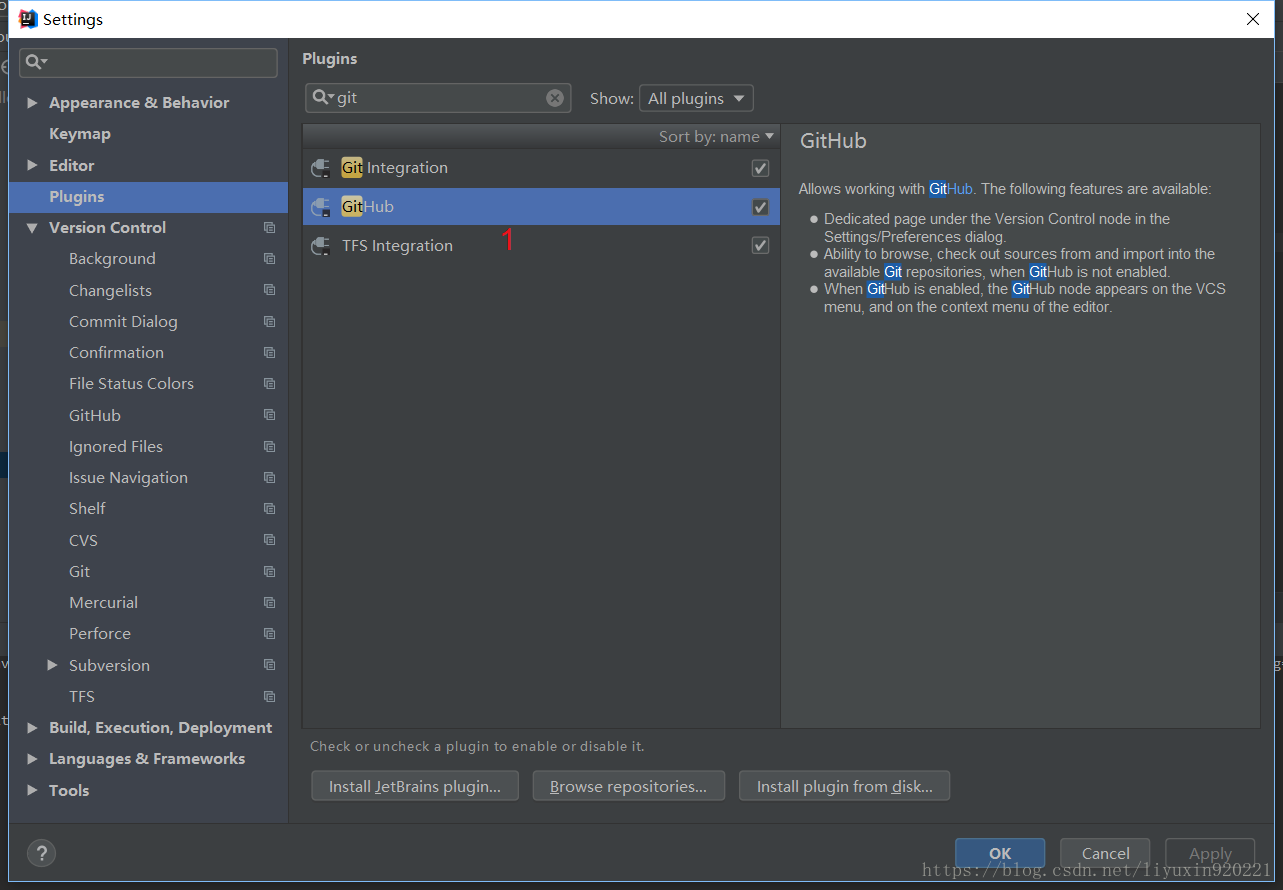Click Install JetBrains plugin button
Screen dimensions: 1283x890
(415, 786)
